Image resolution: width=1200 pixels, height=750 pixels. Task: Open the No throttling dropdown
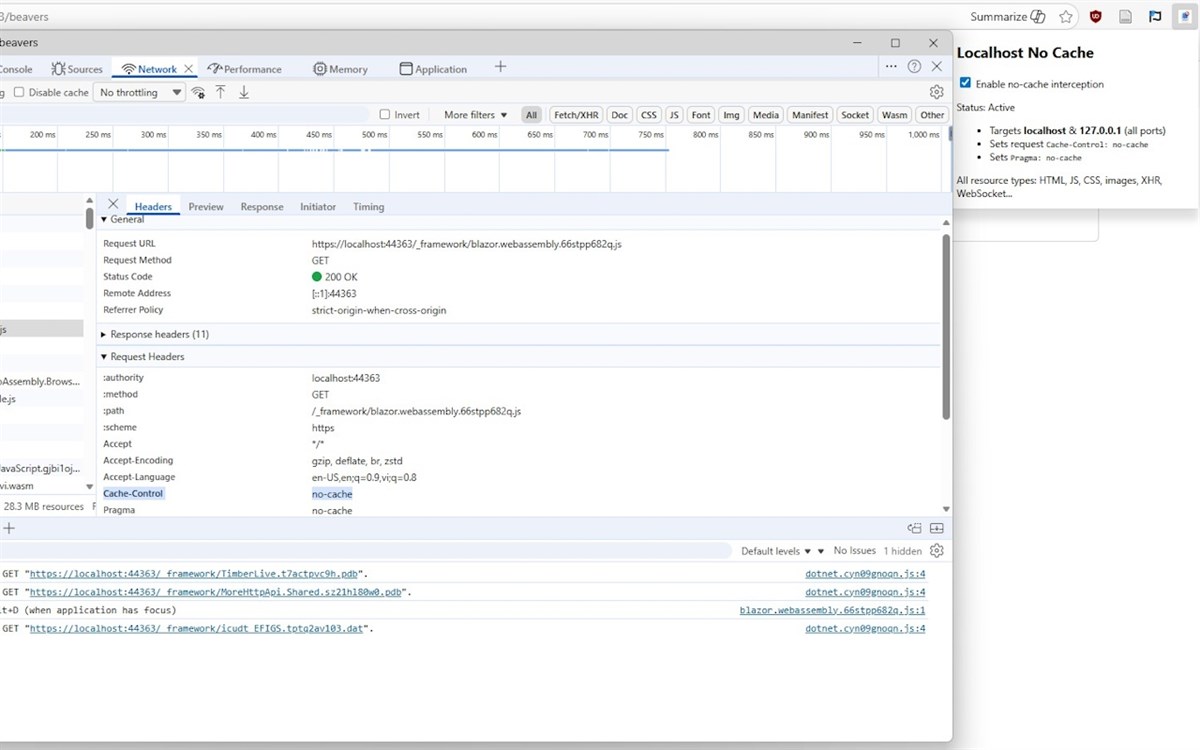point(140,92)
